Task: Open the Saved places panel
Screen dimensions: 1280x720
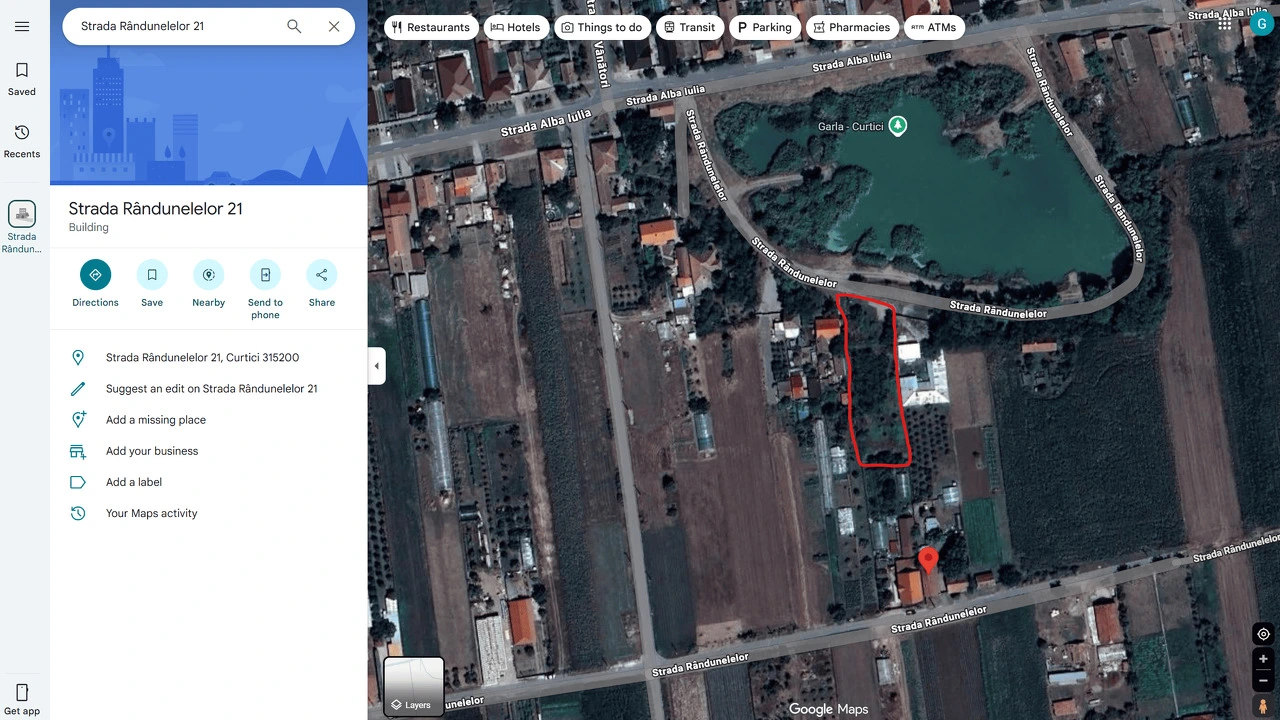Action: [x=22, y=79]
